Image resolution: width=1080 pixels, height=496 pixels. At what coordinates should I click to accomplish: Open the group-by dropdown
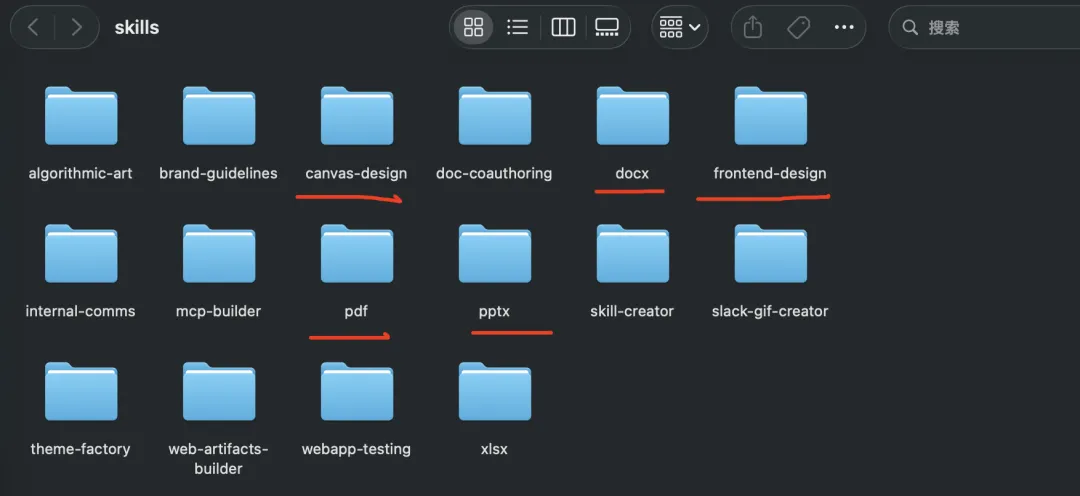(680, 28)
